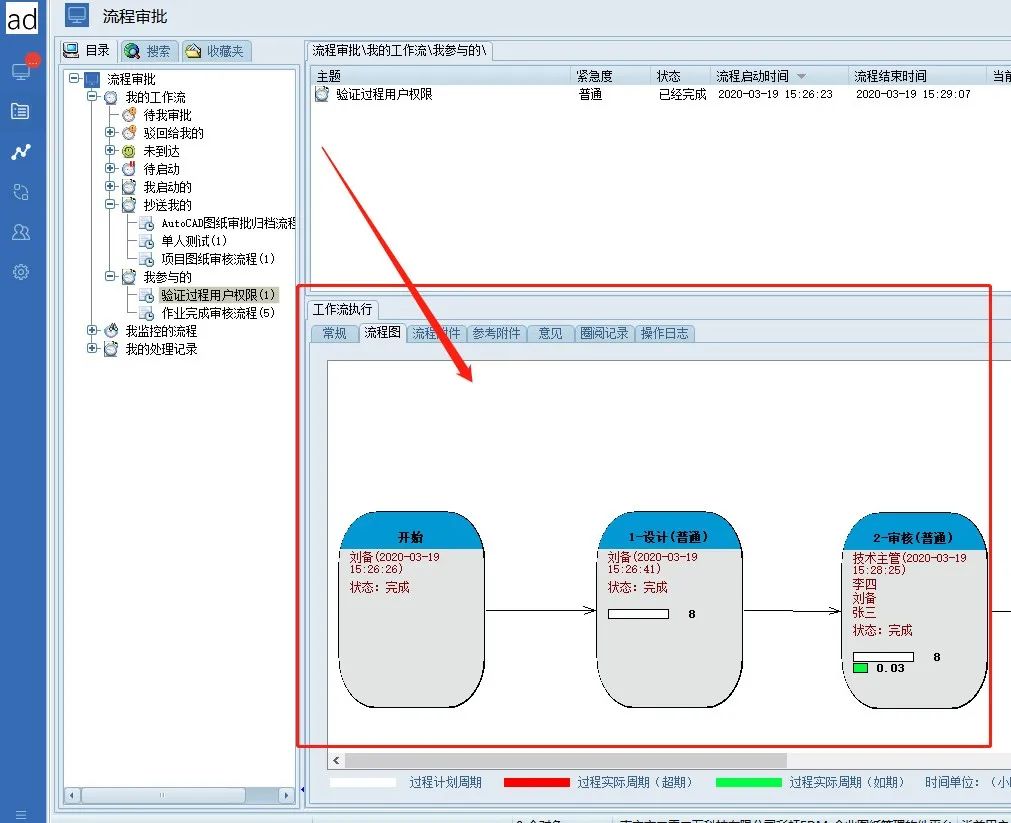Viewport: 1011px width, 823px height.
Task: Click the monitor icon with red notification badge
Action: click(21, 71)
